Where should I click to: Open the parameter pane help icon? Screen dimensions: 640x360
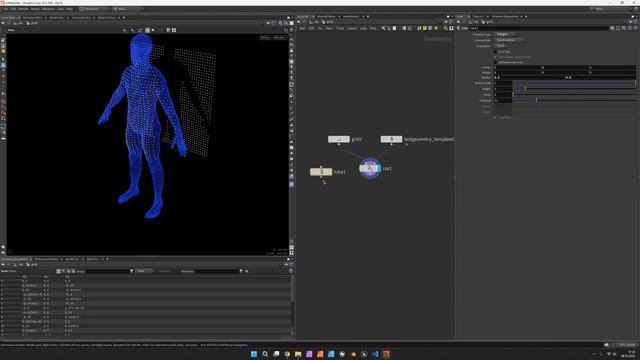(636, 28)
